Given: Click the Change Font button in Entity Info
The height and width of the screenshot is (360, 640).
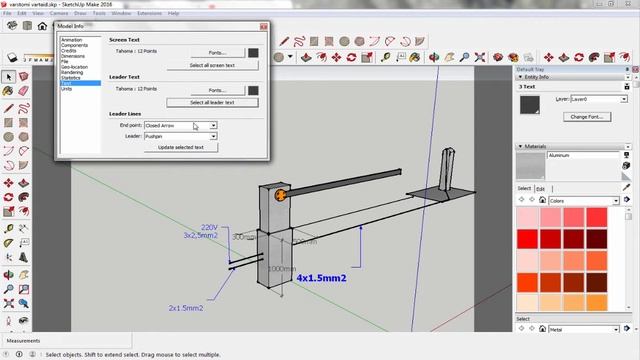Looking at the screenshot, I should tap(587, 117).
